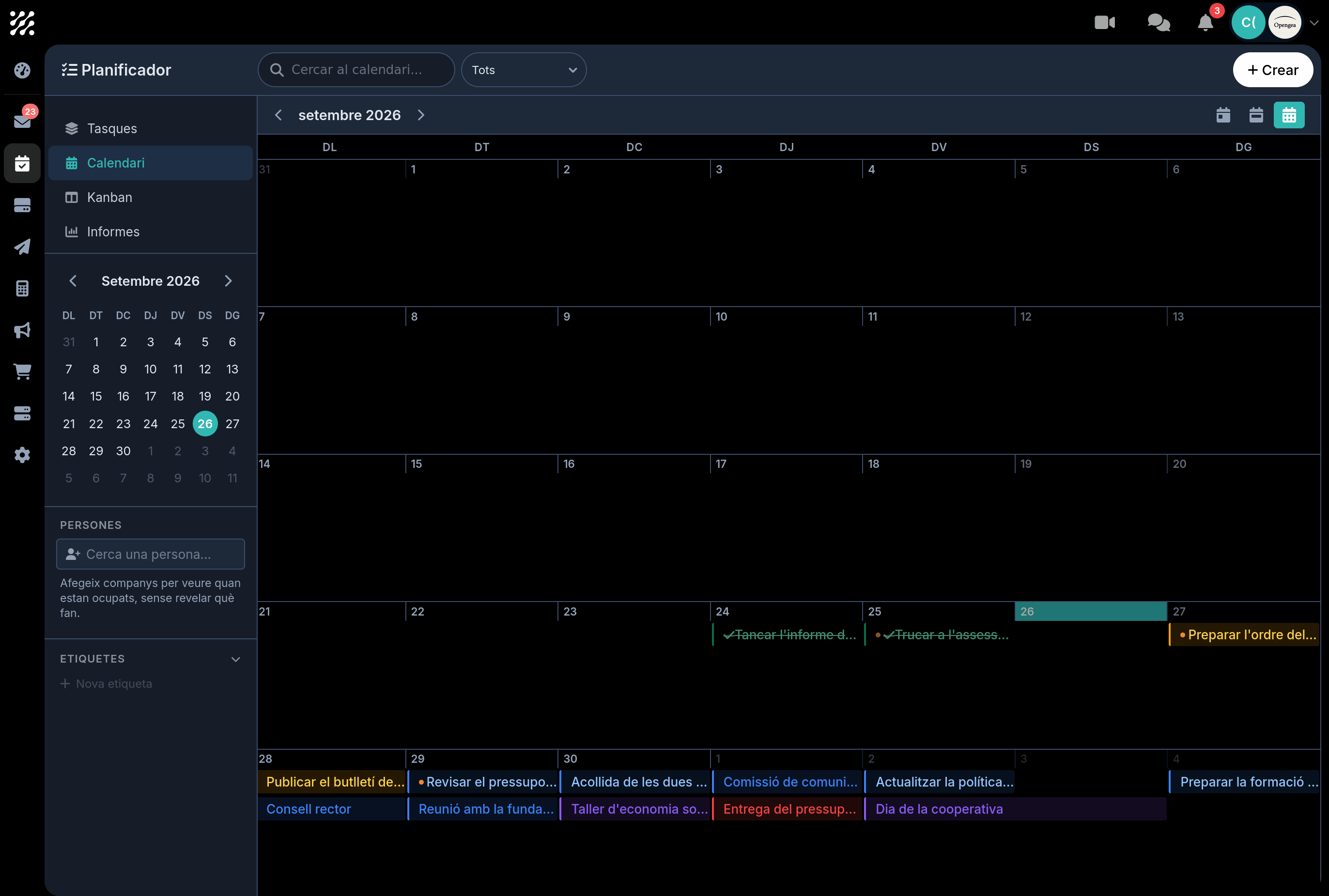The width and height of the screenshot is (1329, 896).
Task: Open Preparar l'ordre del event on 27
Action: [1244, 635]
